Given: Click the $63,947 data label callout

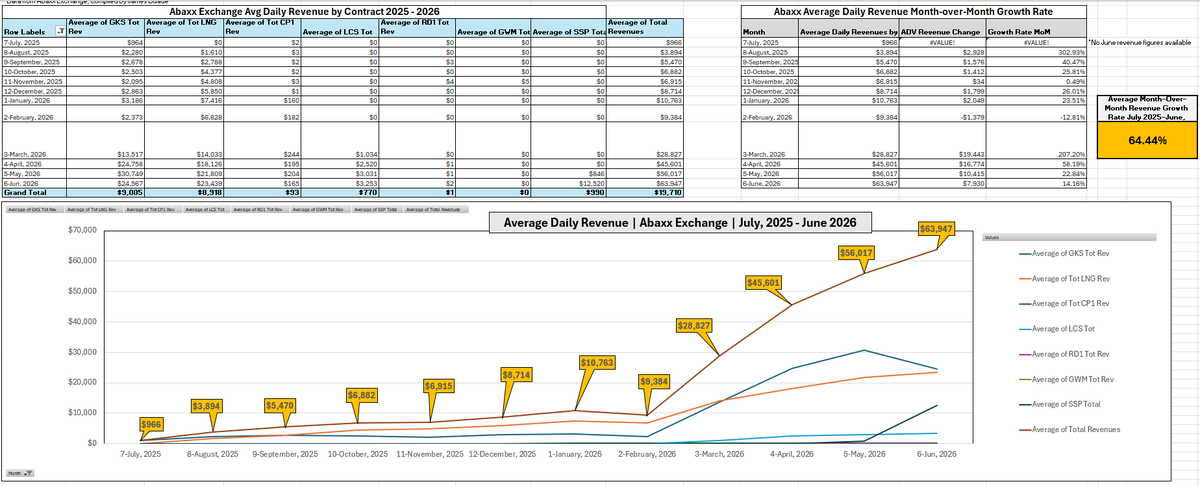Looking at the screenshot, I should (936, 229).
